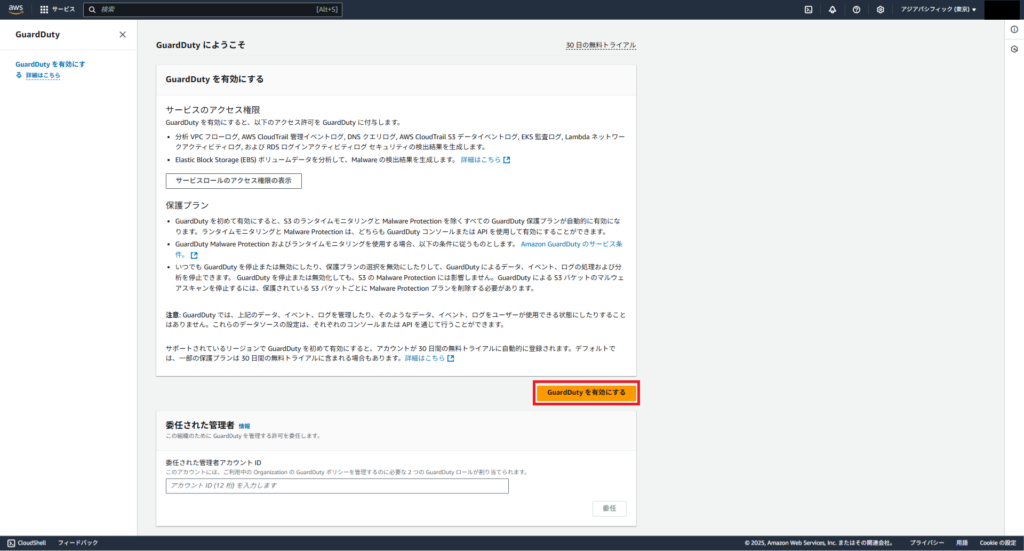This screenshot has width=1024, height=551.
Task: Click the 委任 button
Action: point(609,509)
